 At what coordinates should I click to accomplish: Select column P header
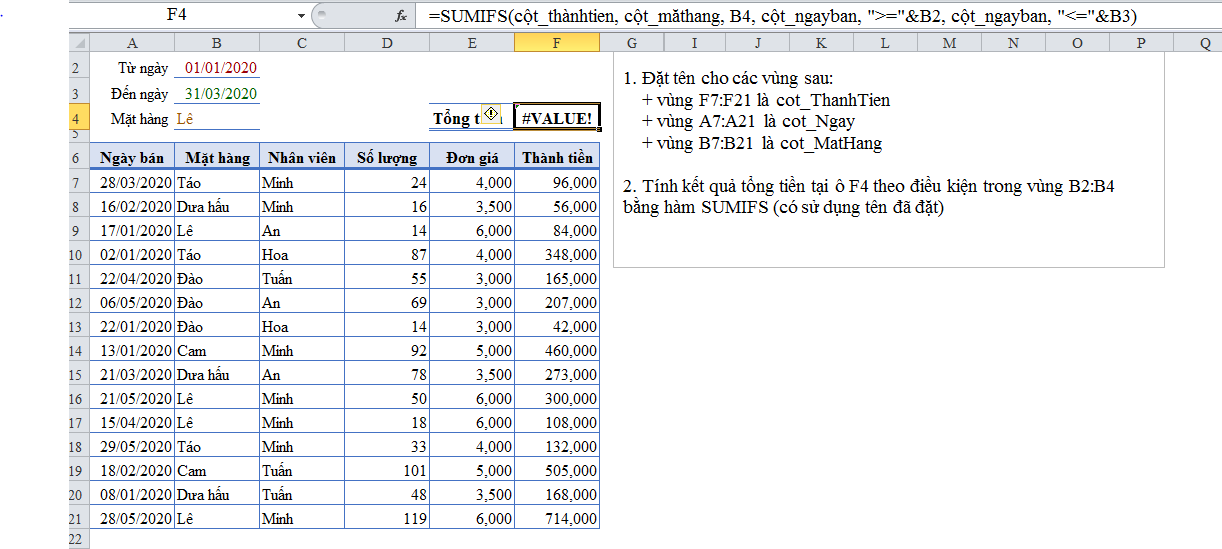pyautogui.click(x=1141, y=43)
